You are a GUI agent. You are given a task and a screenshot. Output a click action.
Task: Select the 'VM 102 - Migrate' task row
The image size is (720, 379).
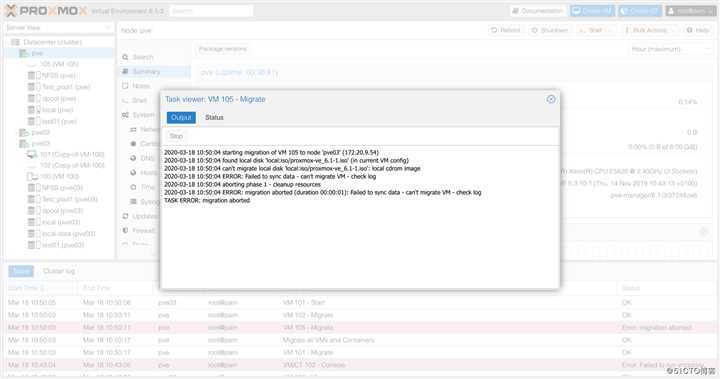(360, 315)
